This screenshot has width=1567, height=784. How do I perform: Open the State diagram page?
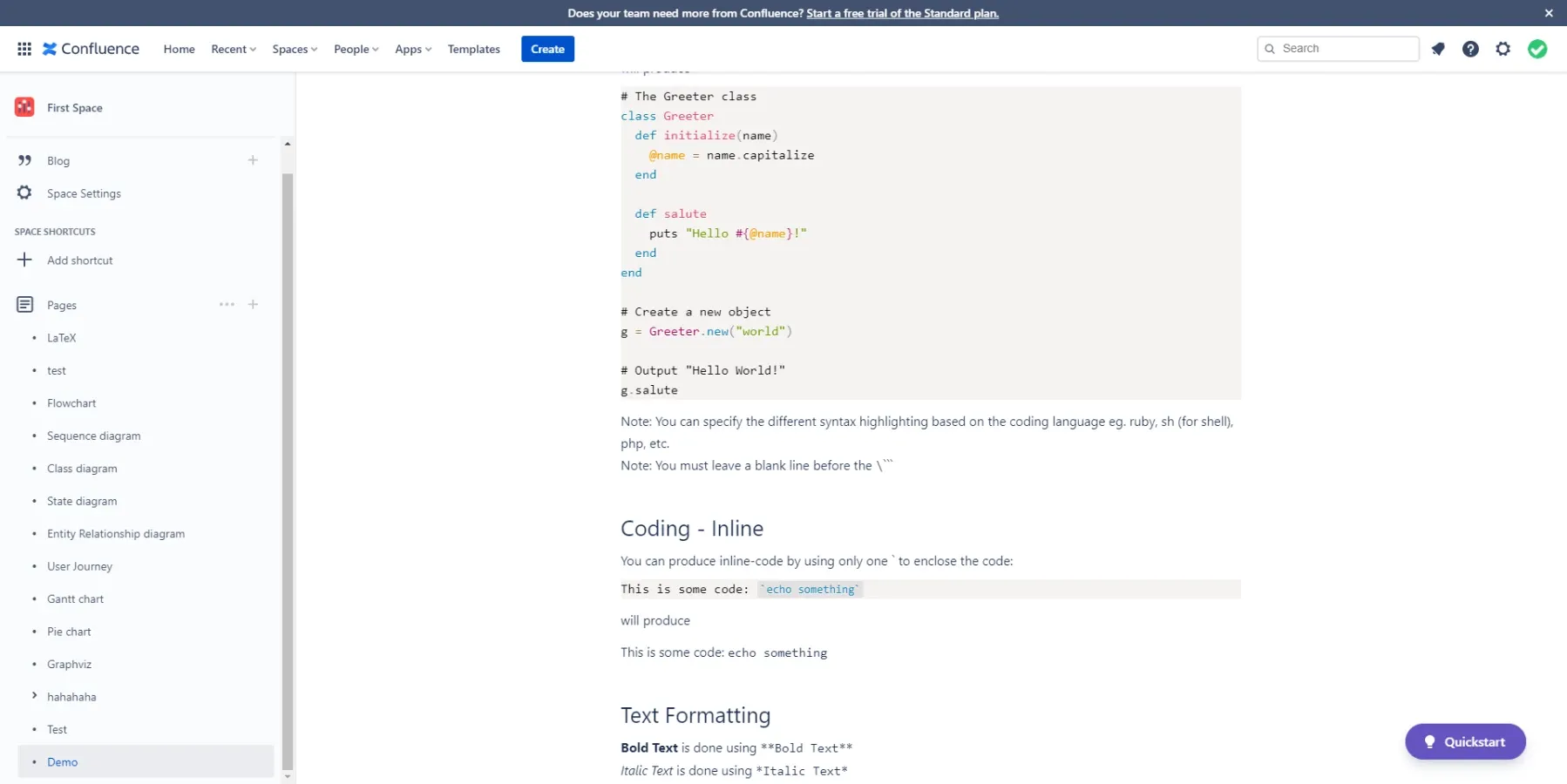(82, 501)
